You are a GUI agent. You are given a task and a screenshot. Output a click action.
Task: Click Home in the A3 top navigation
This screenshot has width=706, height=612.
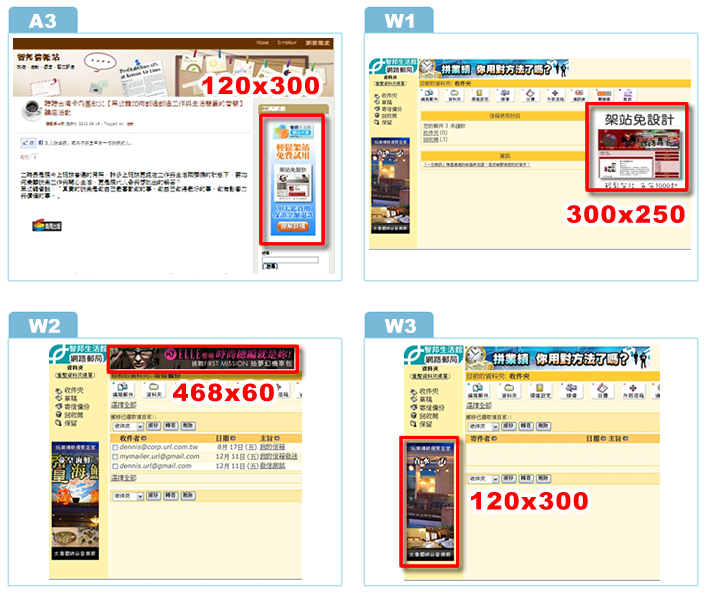(x=262, y=43)
